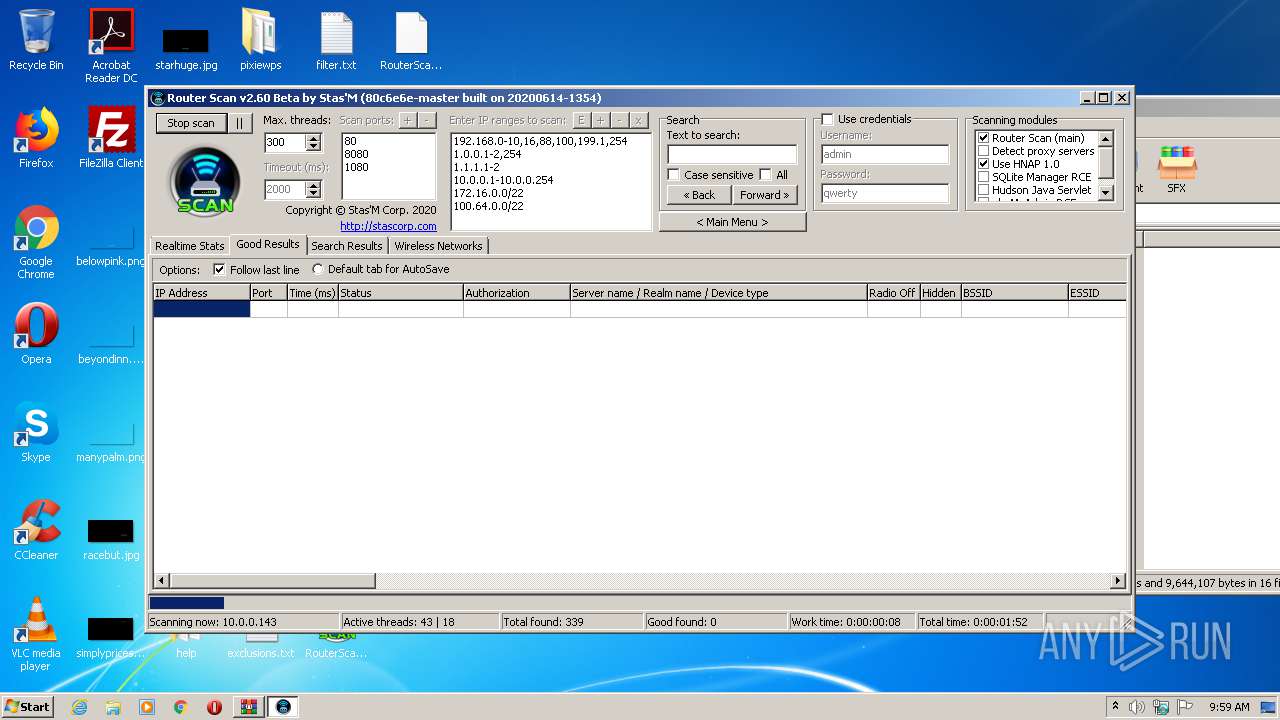Uncheck the Router Scan (main) module
This screenshot has width=1280, height=720.
click(983, 138)
